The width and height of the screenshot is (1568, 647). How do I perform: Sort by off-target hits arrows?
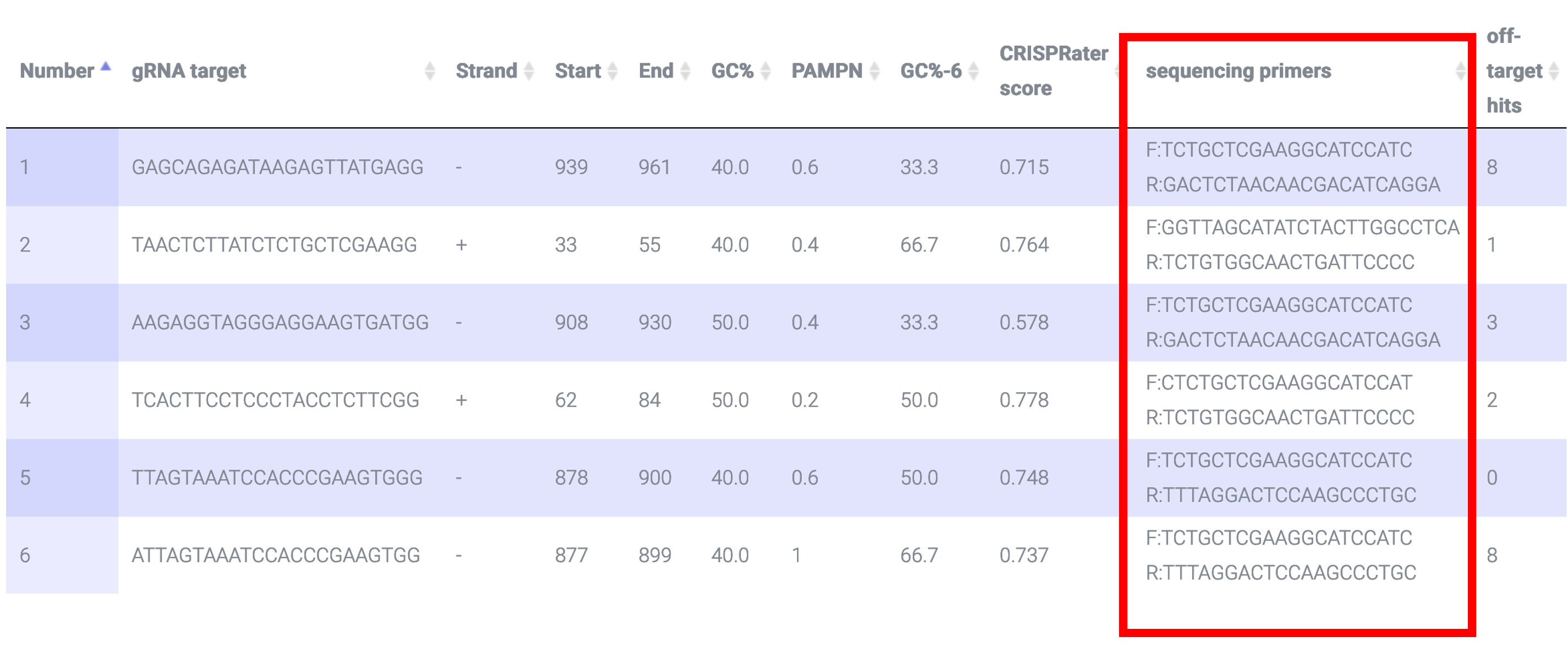1554,71
